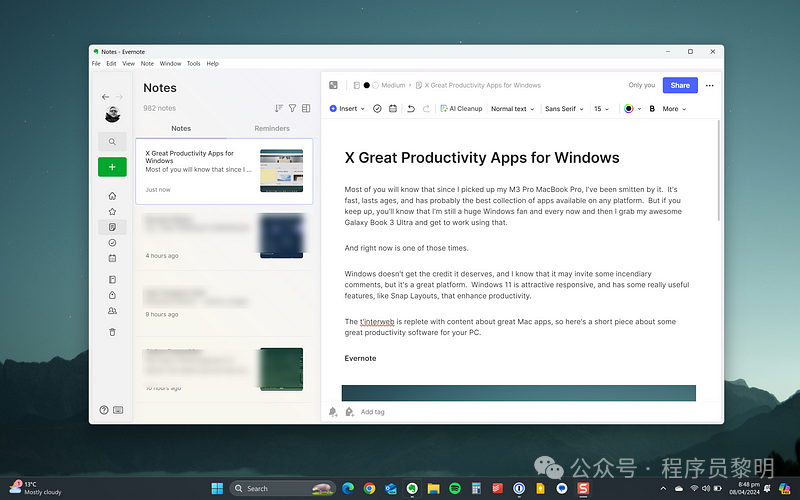
Task: Open the font size 15 dropdown
Action: coord(602,109)
